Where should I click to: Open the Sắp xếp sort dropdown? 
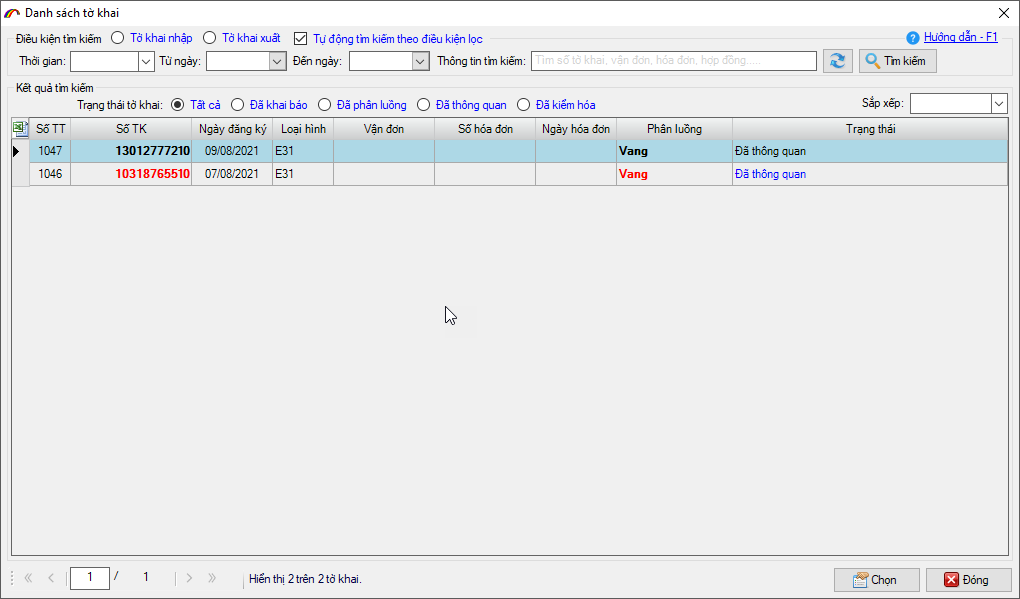click(x=999, y=103)
